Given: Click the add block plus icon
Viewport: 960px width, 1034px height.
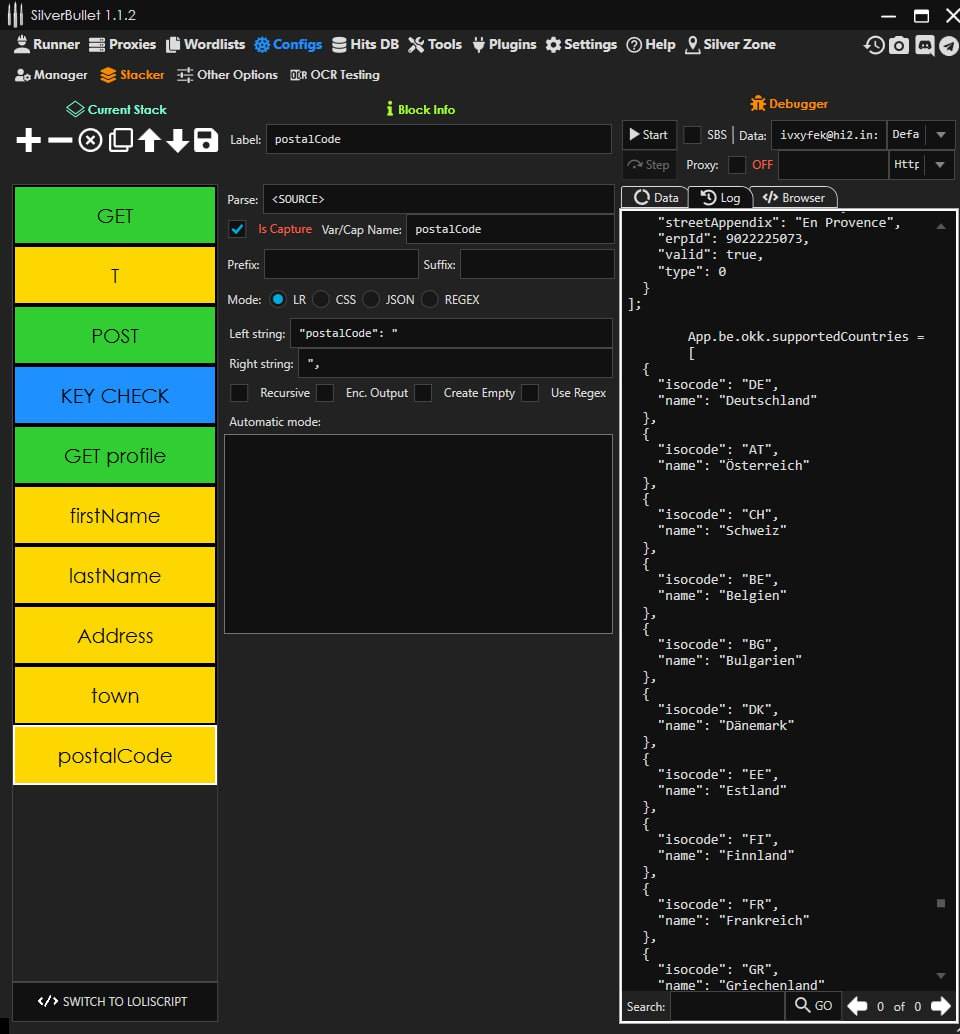Looking at the screenshot, I should (x=29, y=140).
